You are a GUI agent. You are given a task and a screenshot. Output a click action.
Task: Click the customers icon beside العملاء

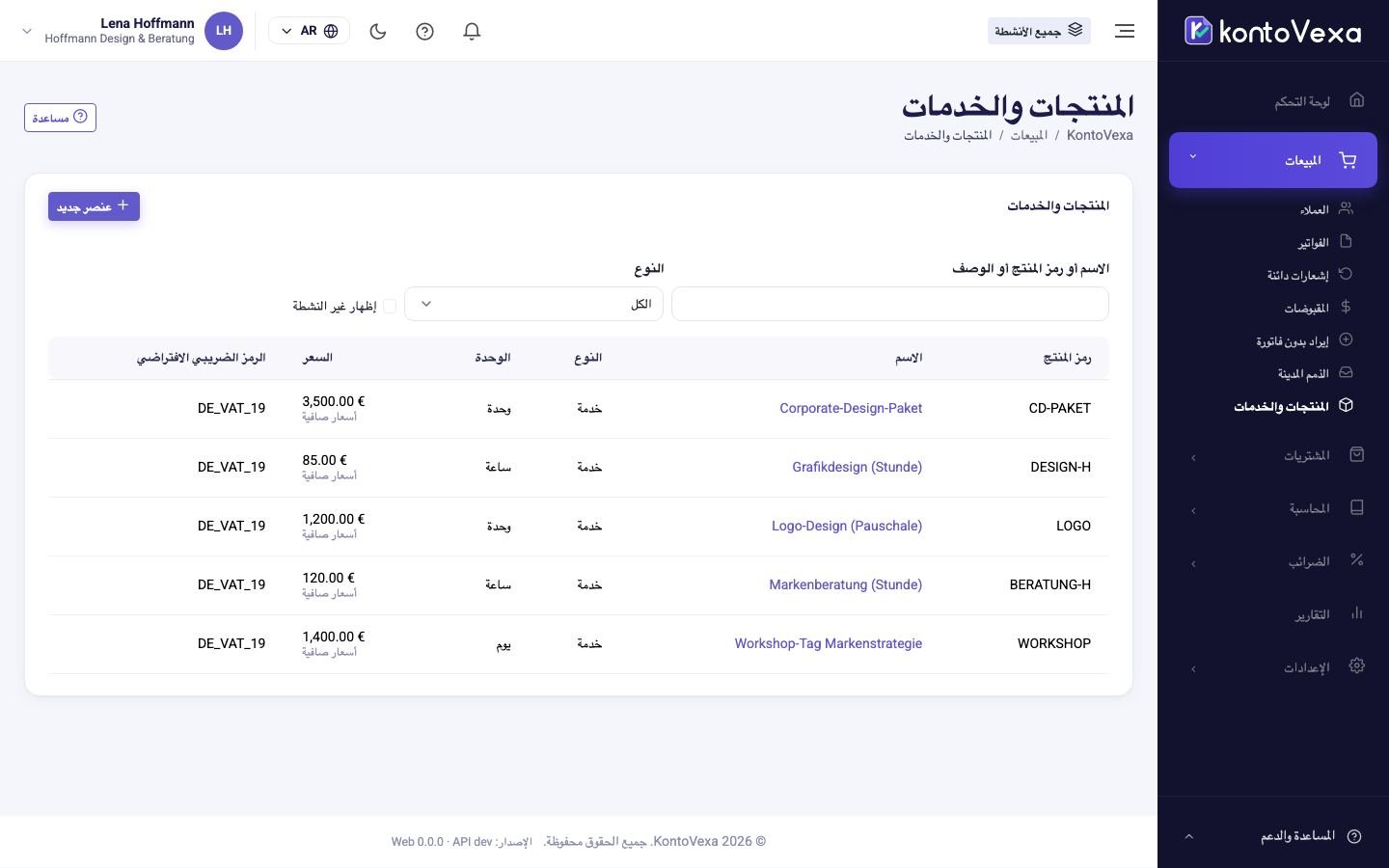1347,208
